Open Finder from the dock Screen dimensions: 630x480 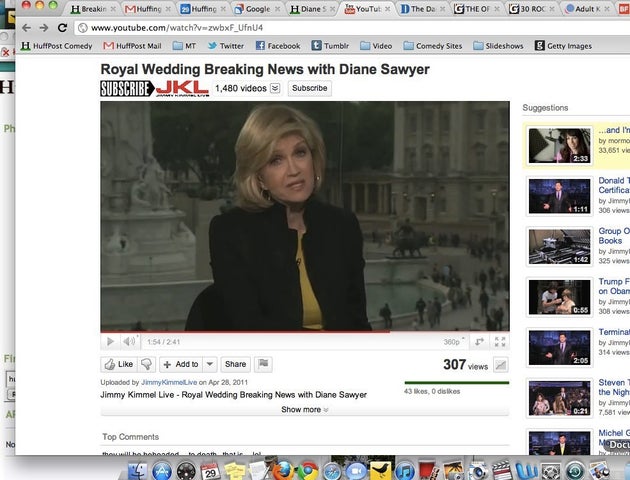tap(138, 470)
